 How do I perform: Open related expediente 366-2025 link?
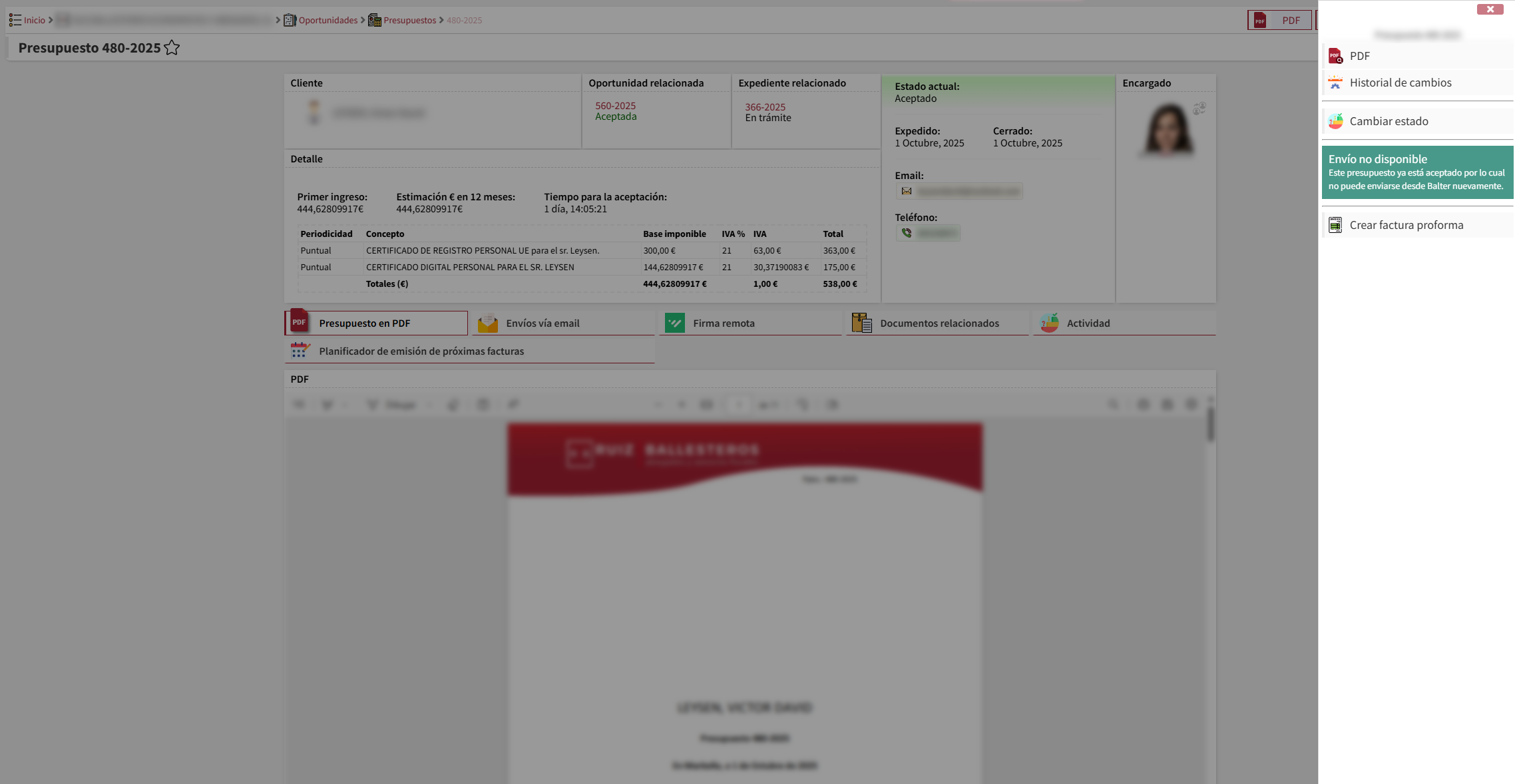coord(765,107)
